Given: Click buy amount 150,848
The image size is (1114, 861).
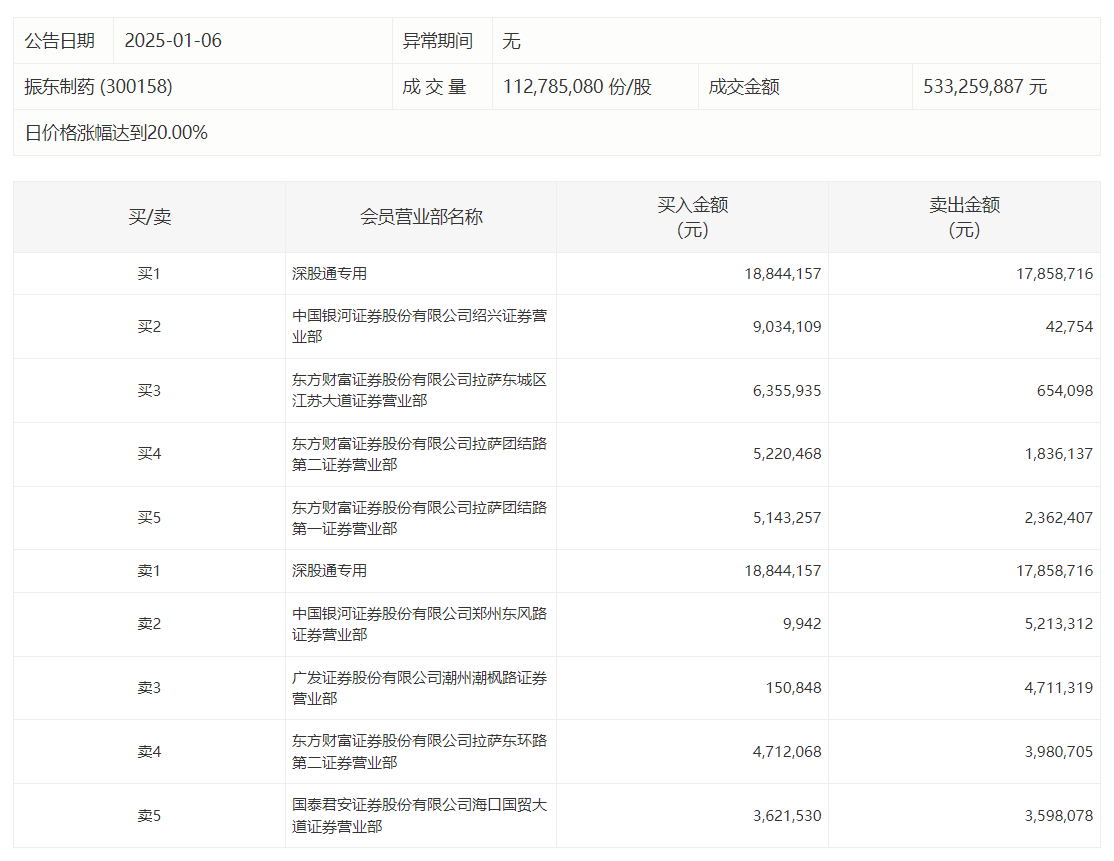Looking at the screenshot, I should [793, 688].
